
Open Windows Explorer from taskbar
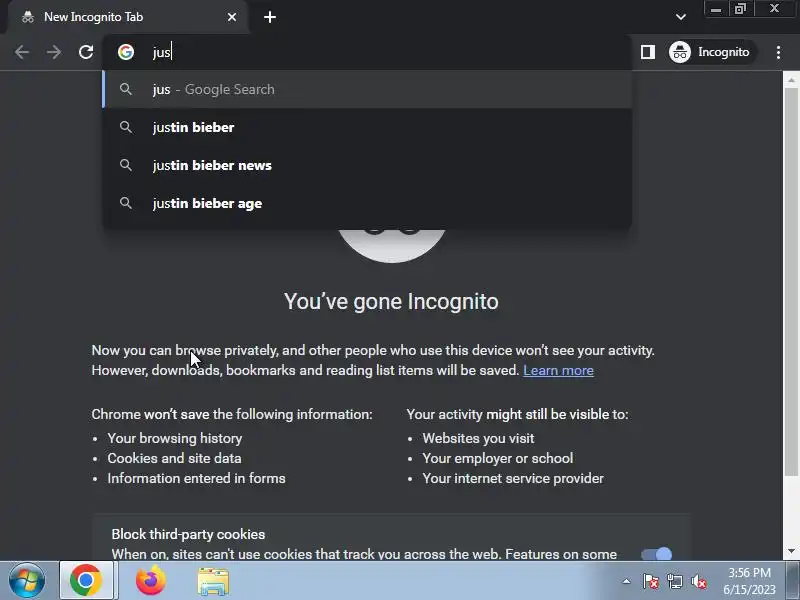click(213, 581)
